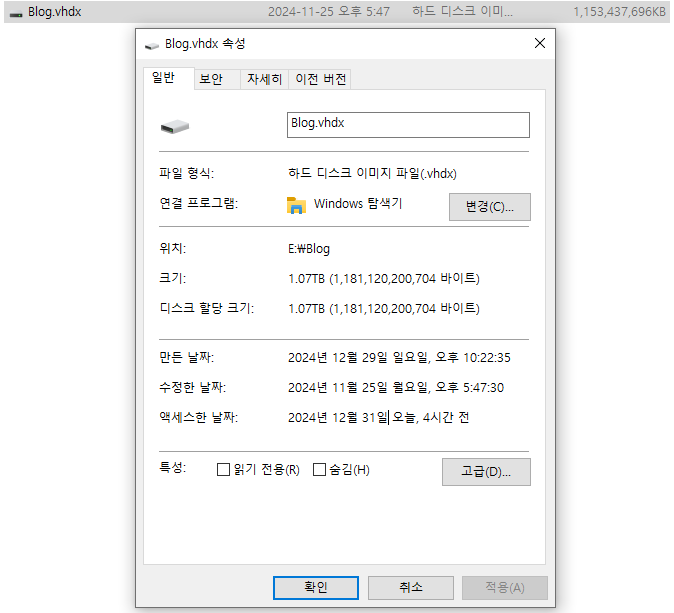Open the 자세히 tab
This screenshot has height=613, width=674.
pyautogui.click(x=264, y=79)
